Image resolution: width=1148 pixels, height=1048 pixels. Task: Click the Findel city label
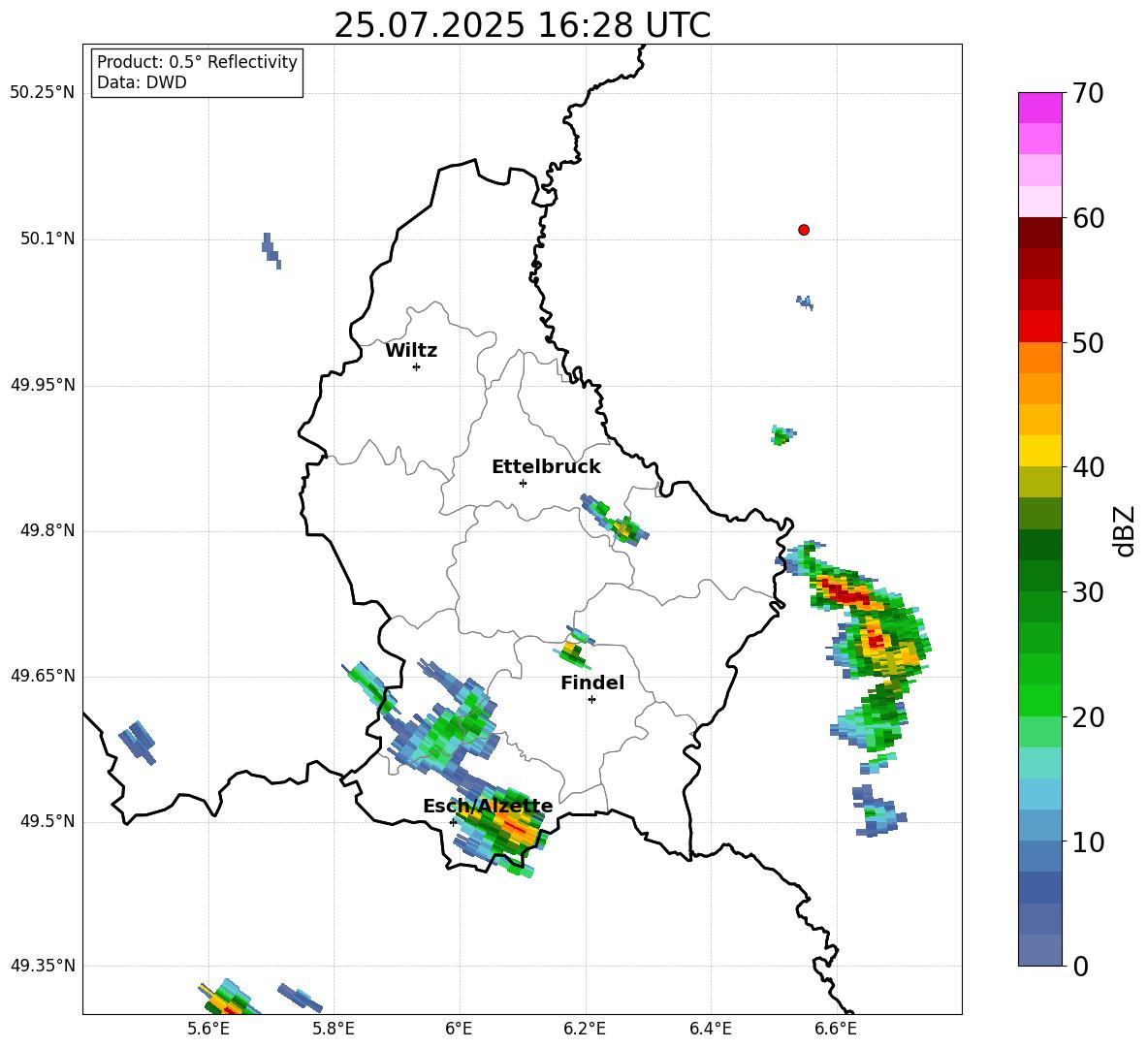[592, 683]
